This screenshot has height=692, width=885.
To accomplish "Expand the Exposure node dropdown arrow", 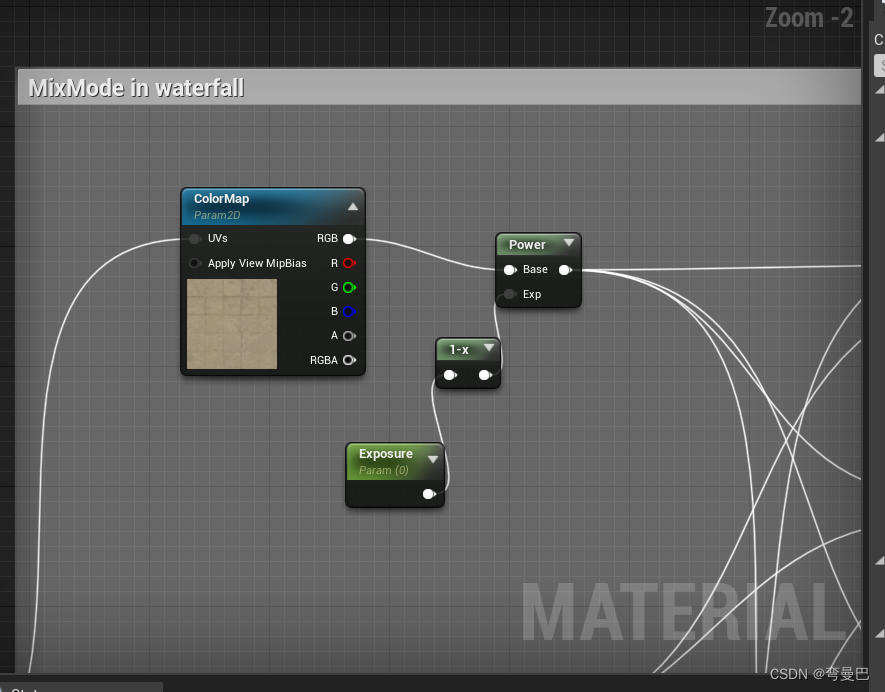I will coord(432,460).
